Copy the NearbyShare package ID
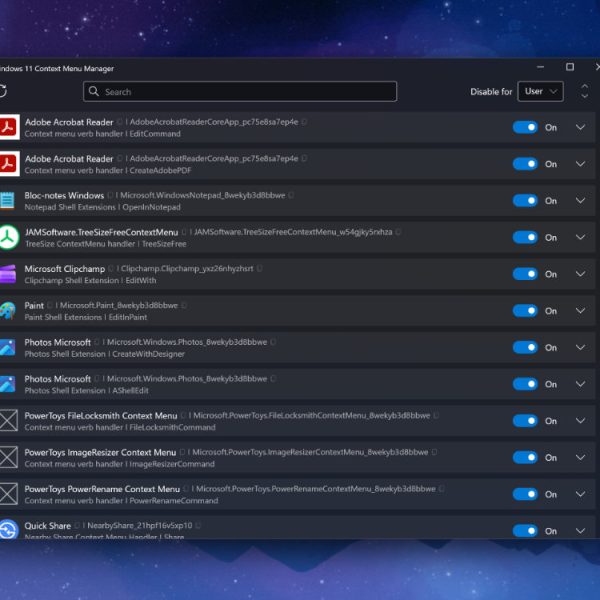This screenshot has height=600, width=600. (x=198, y=525)
